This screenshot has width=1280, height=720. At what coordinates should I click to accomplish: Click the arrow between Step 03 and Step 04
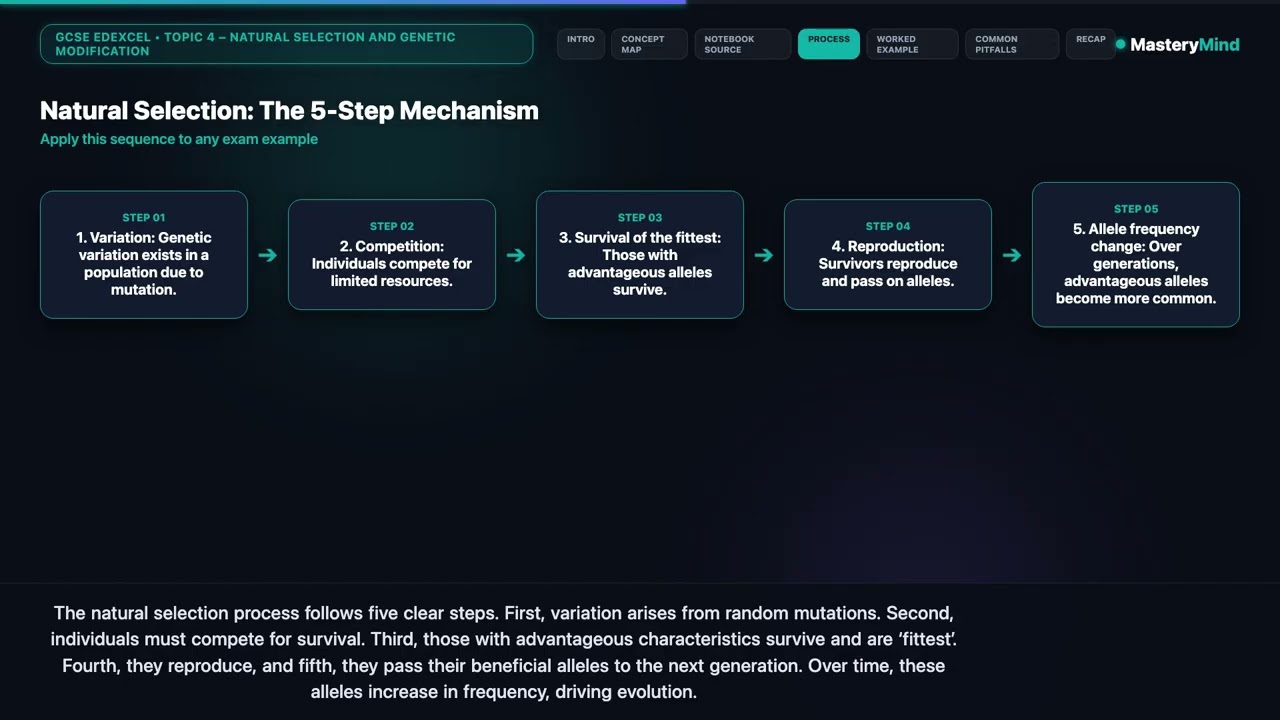763,255
